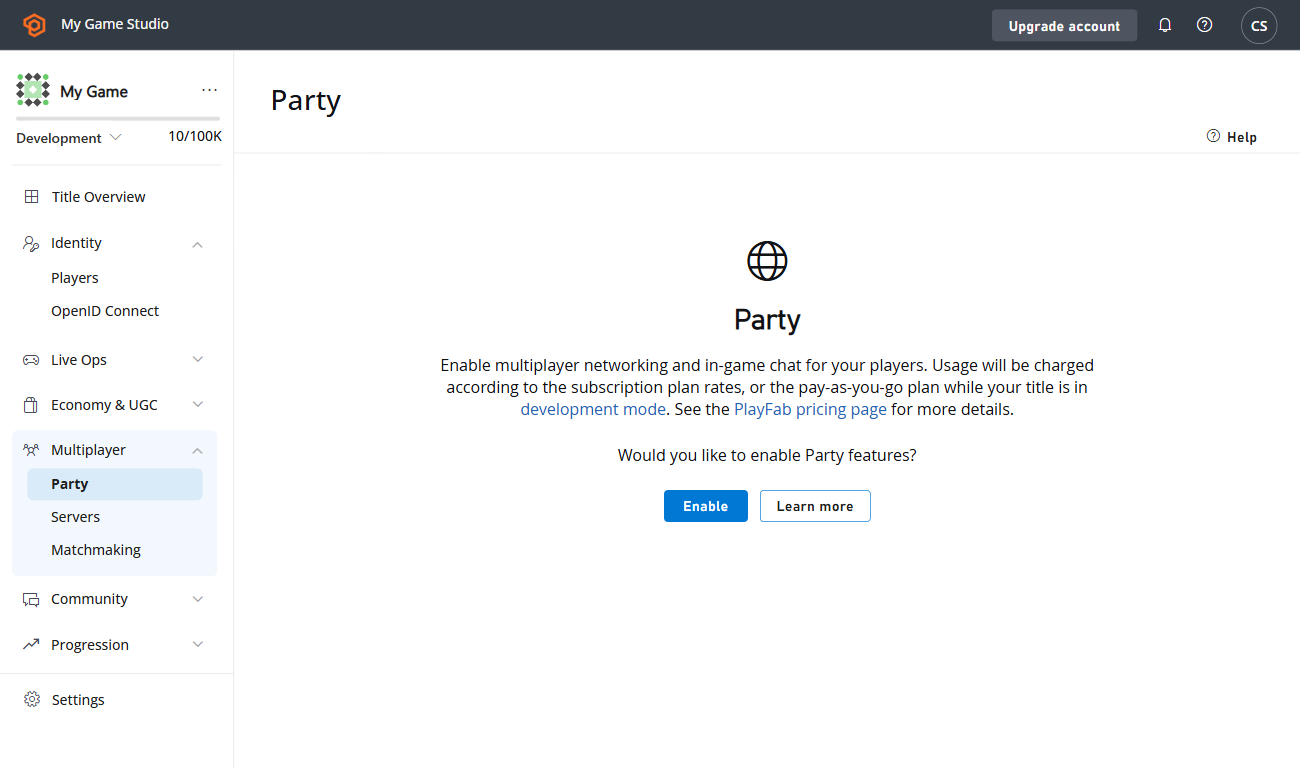Viewport: 1300px width, 768px height.
Task: Click the PlayFab logo in the header
Action: pos(36,24)
